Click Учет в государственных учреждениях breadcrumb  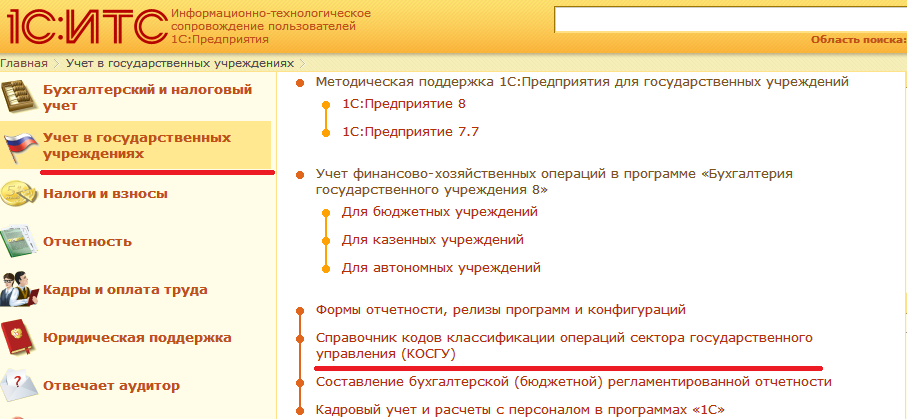click(180, 63)
